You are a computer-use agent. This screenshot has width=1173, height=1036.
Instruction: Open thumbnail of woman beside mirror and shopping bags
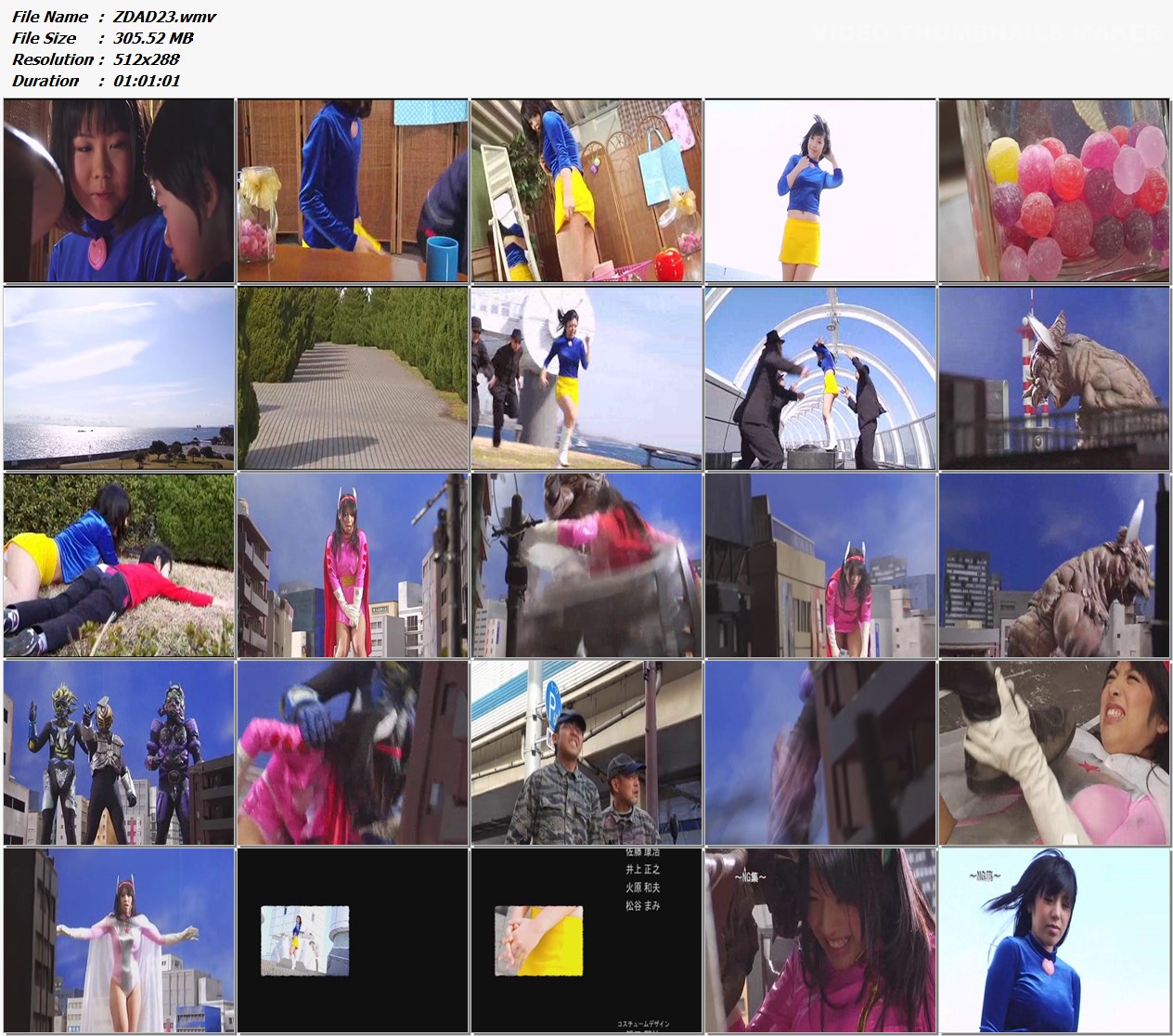pos(586,190)
